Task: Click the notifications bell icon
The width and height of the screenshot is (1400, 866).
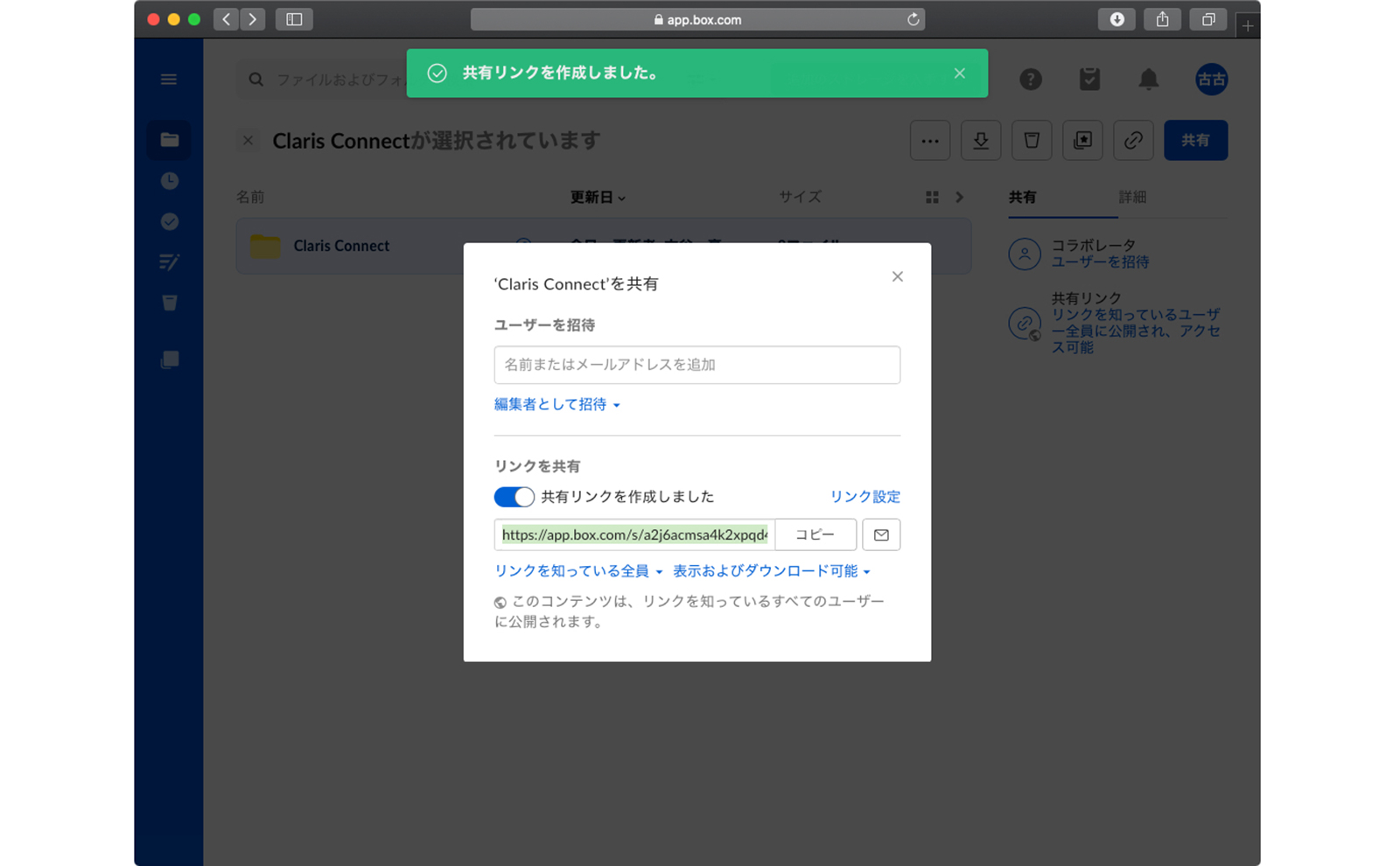Action: 1148,79
